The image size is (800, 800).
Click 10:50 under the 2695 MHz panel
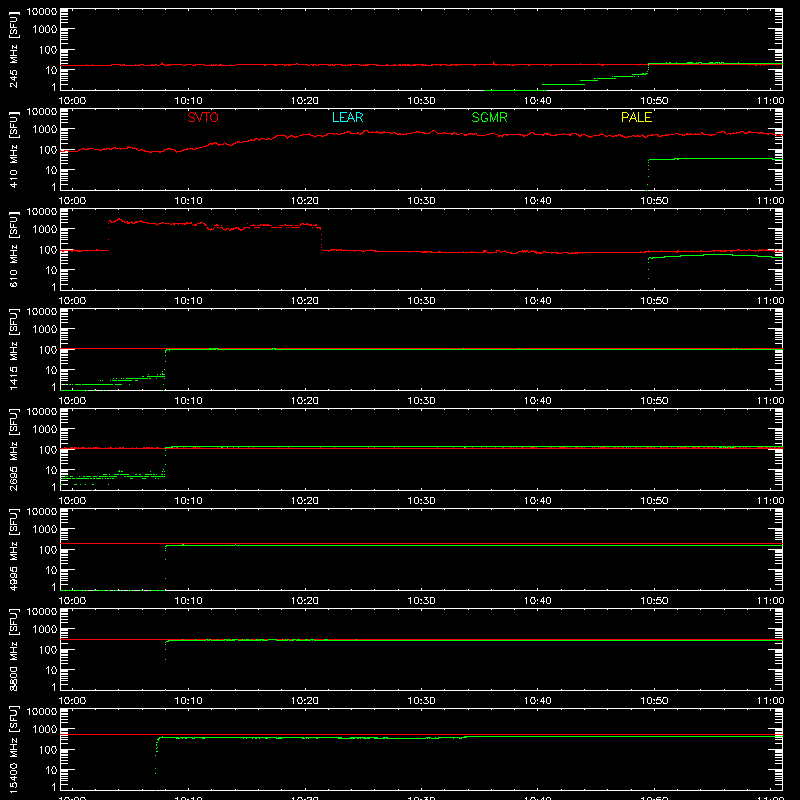point(654,501)
